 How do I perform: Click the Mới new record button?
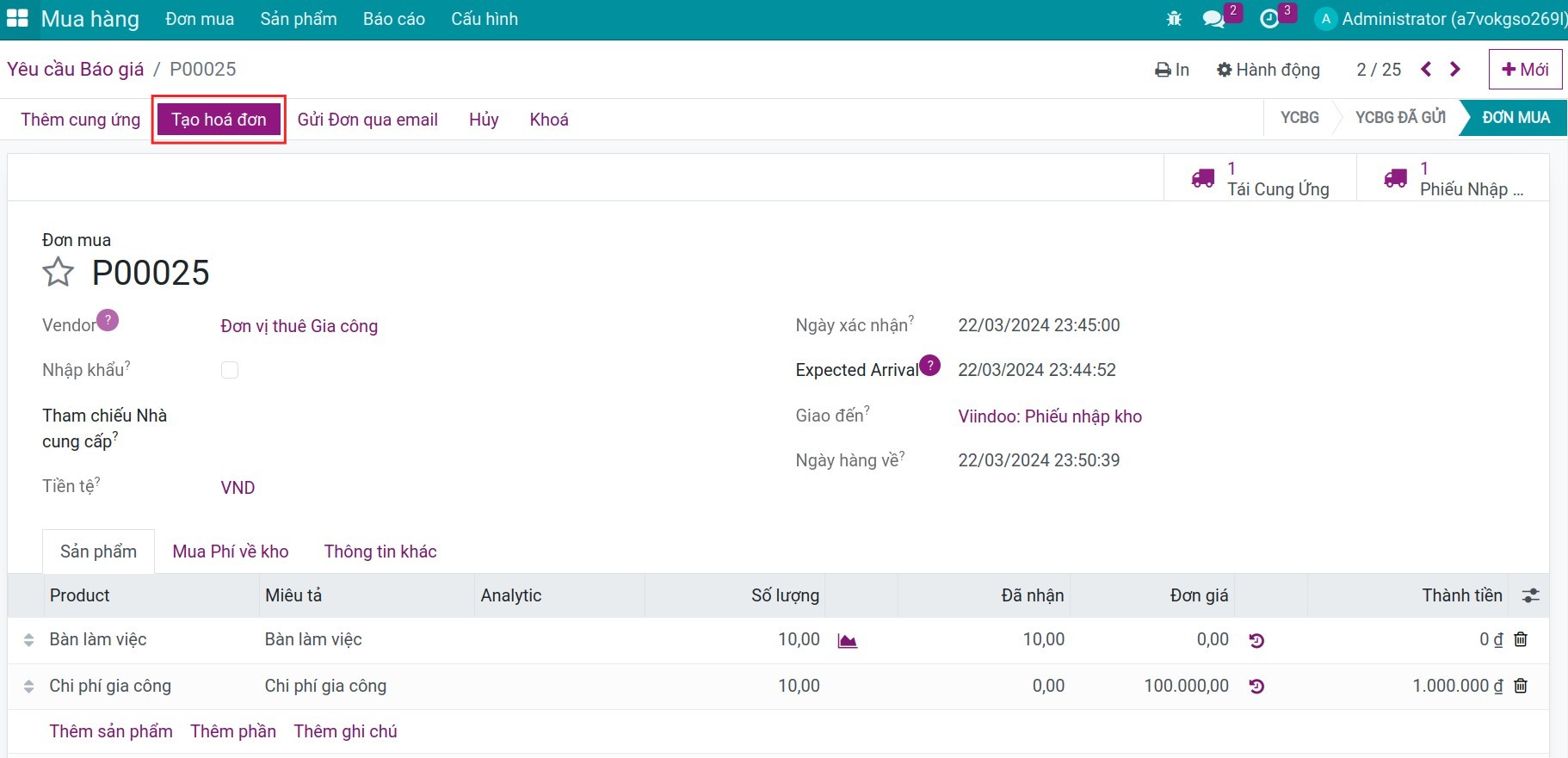point(1525,69)
